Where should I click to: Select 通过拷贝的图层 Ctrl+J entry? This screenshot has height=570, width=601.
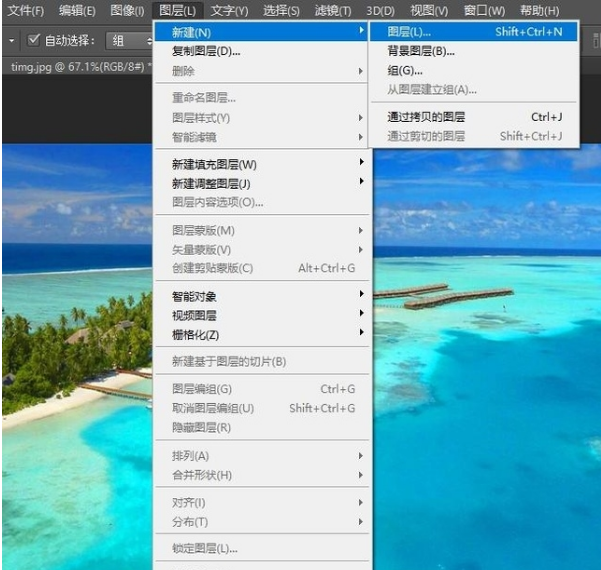[x=473, y=117]
